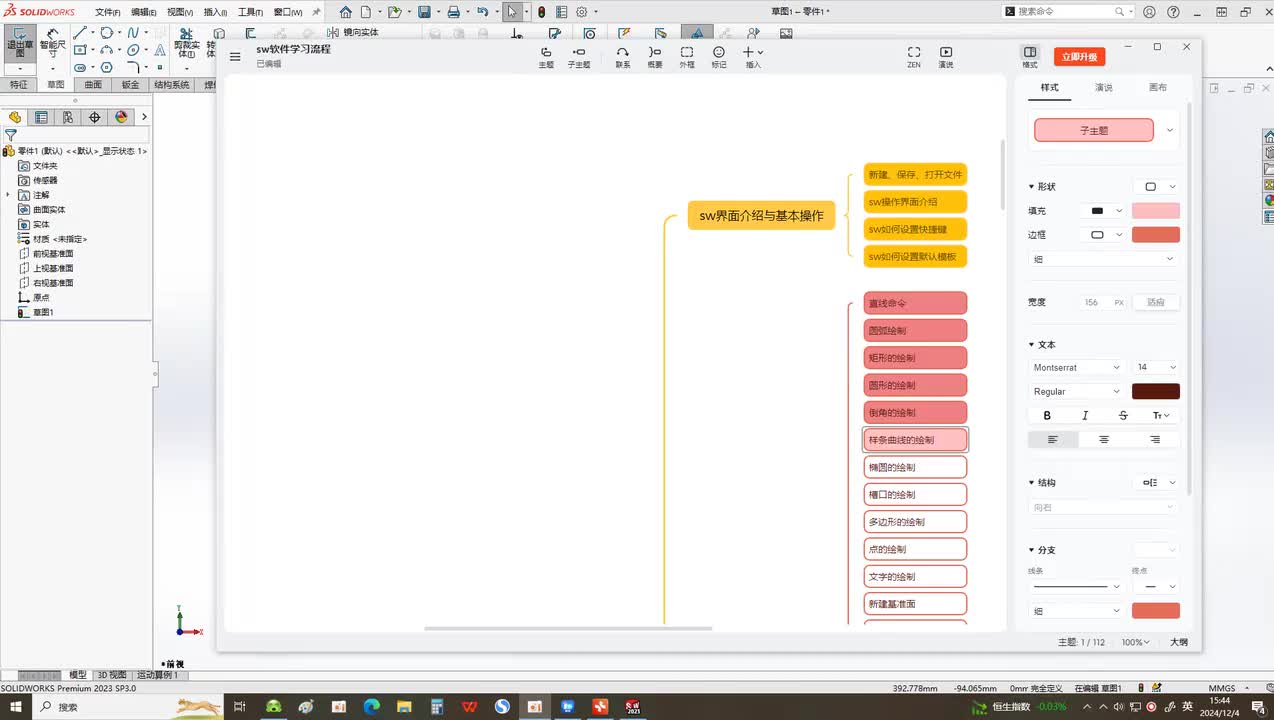Toggle italic text formatting
The height and width of the screenshot is (720, 1274).
point(1085,415)
